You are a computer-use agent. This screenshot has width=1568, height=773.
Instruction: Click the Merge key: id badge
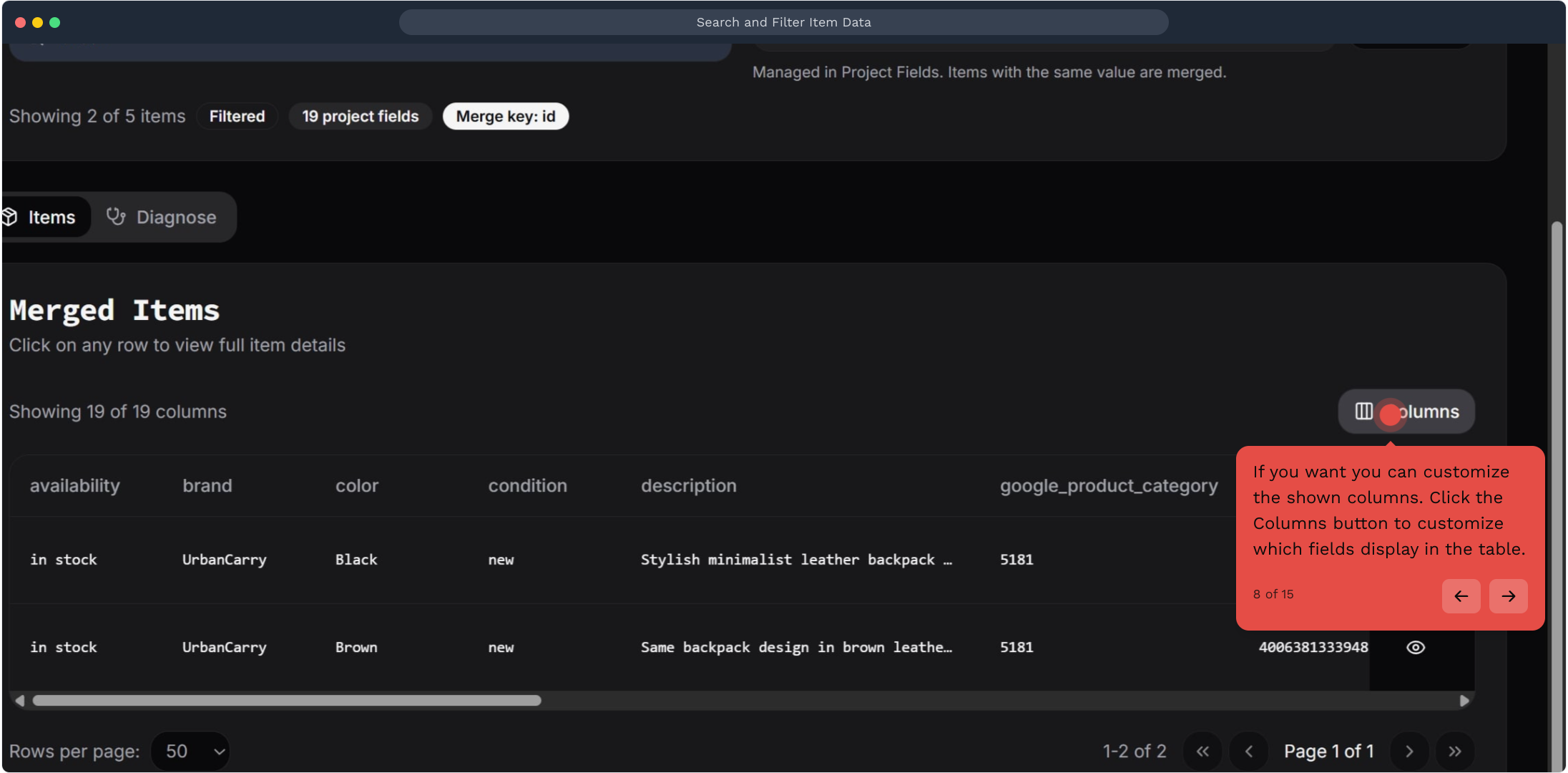click(505, 117)
